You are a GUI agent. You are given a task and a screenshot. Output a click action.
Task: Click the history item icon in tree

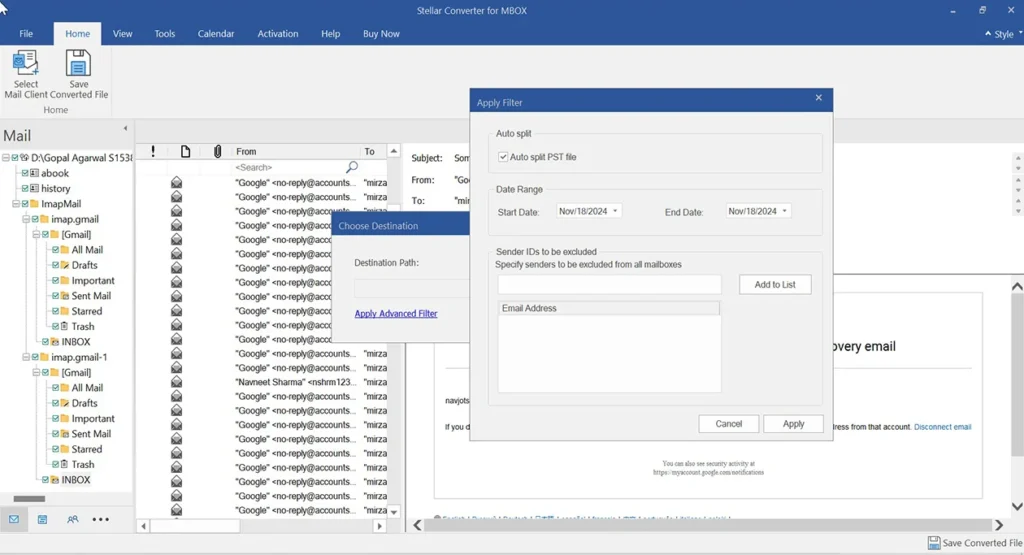[34, 188]
